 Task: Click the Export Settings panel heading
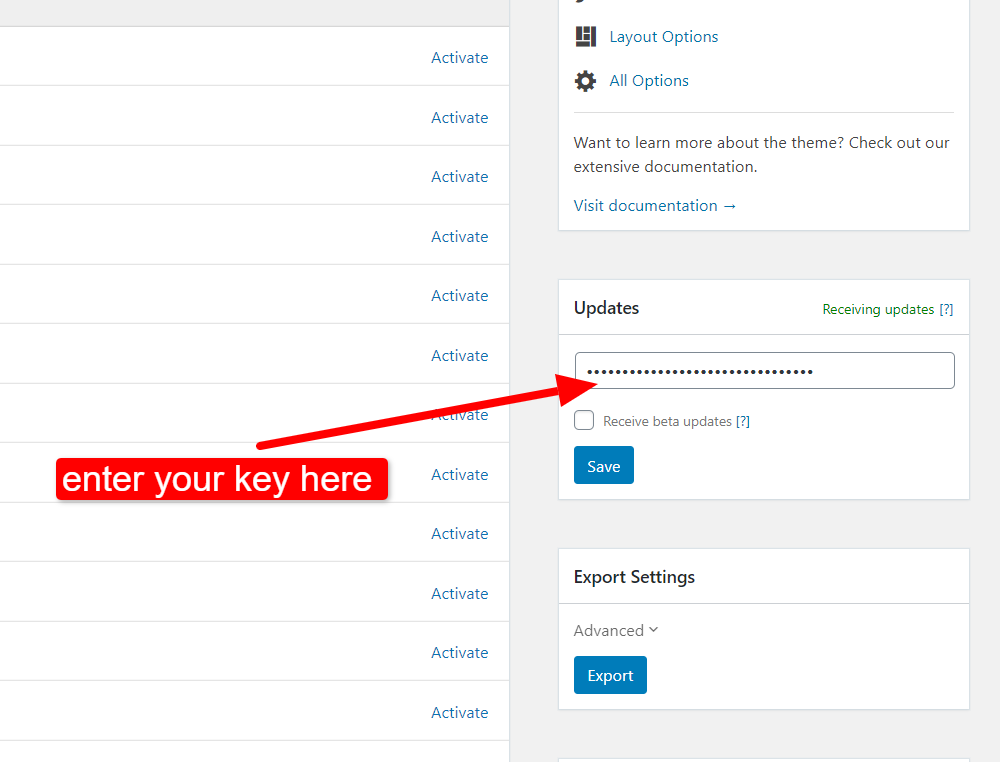point(634,577)
